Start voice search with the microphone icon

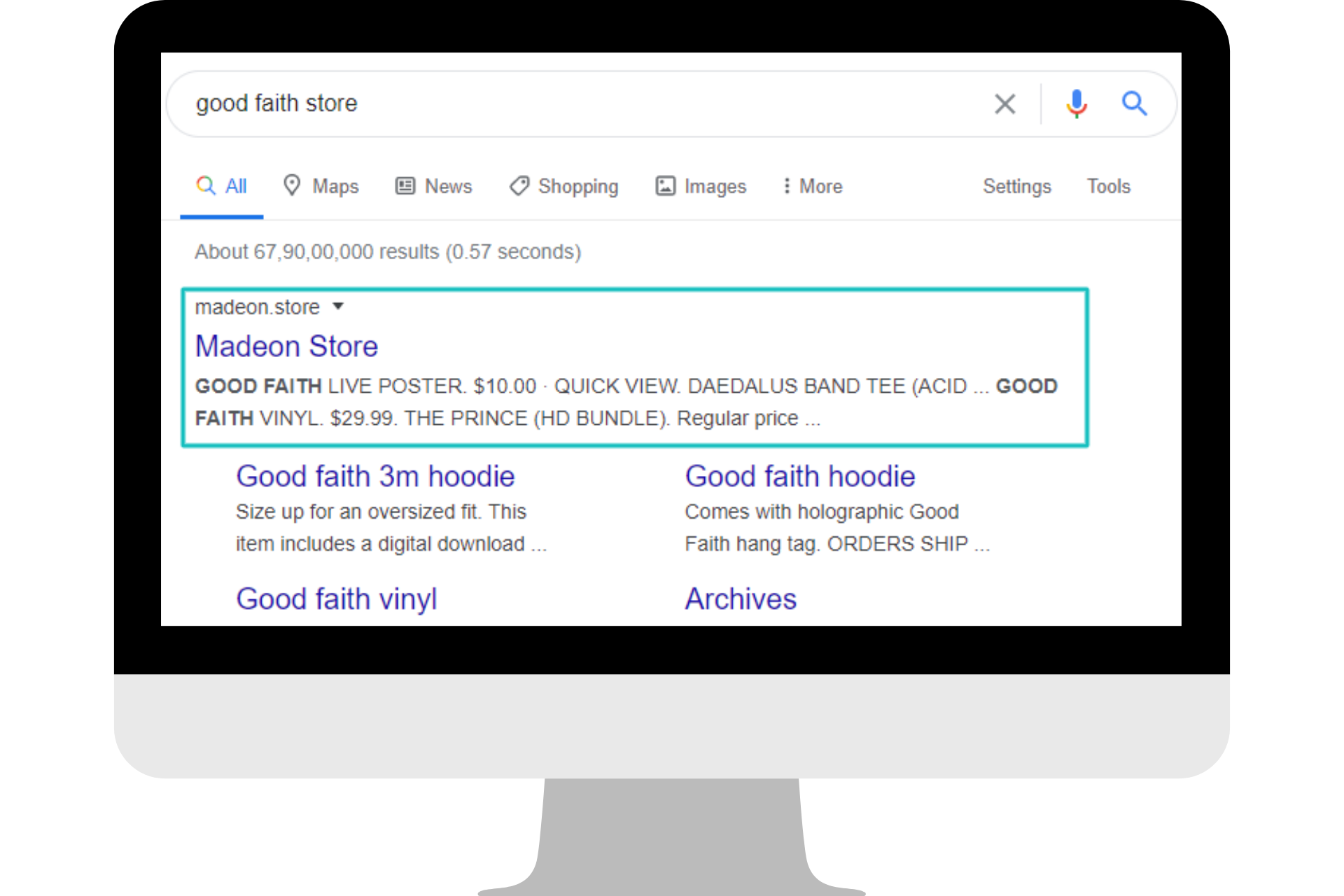pos(1077,104)
